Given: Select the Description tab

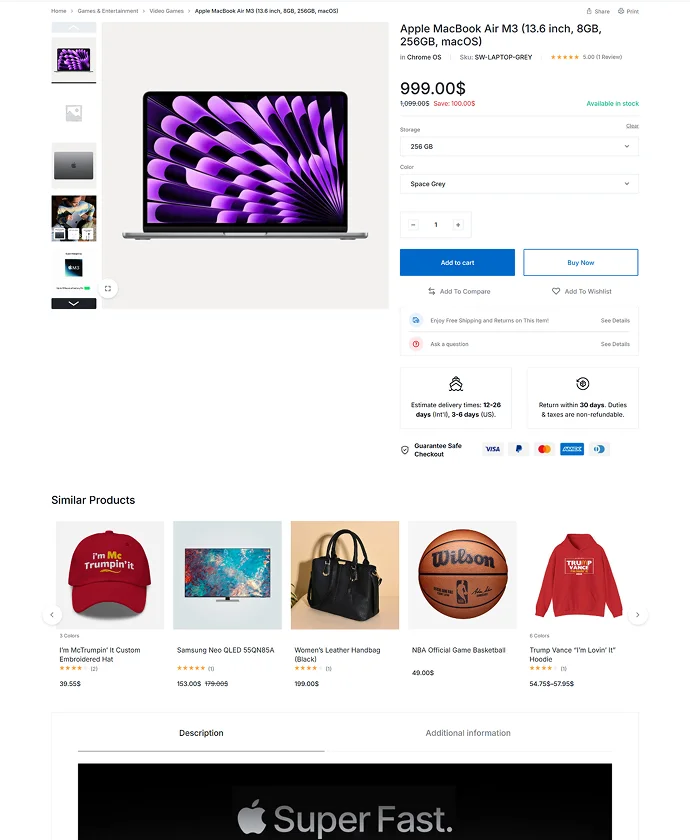Looking at the screenshot, I should click(201, 733).
